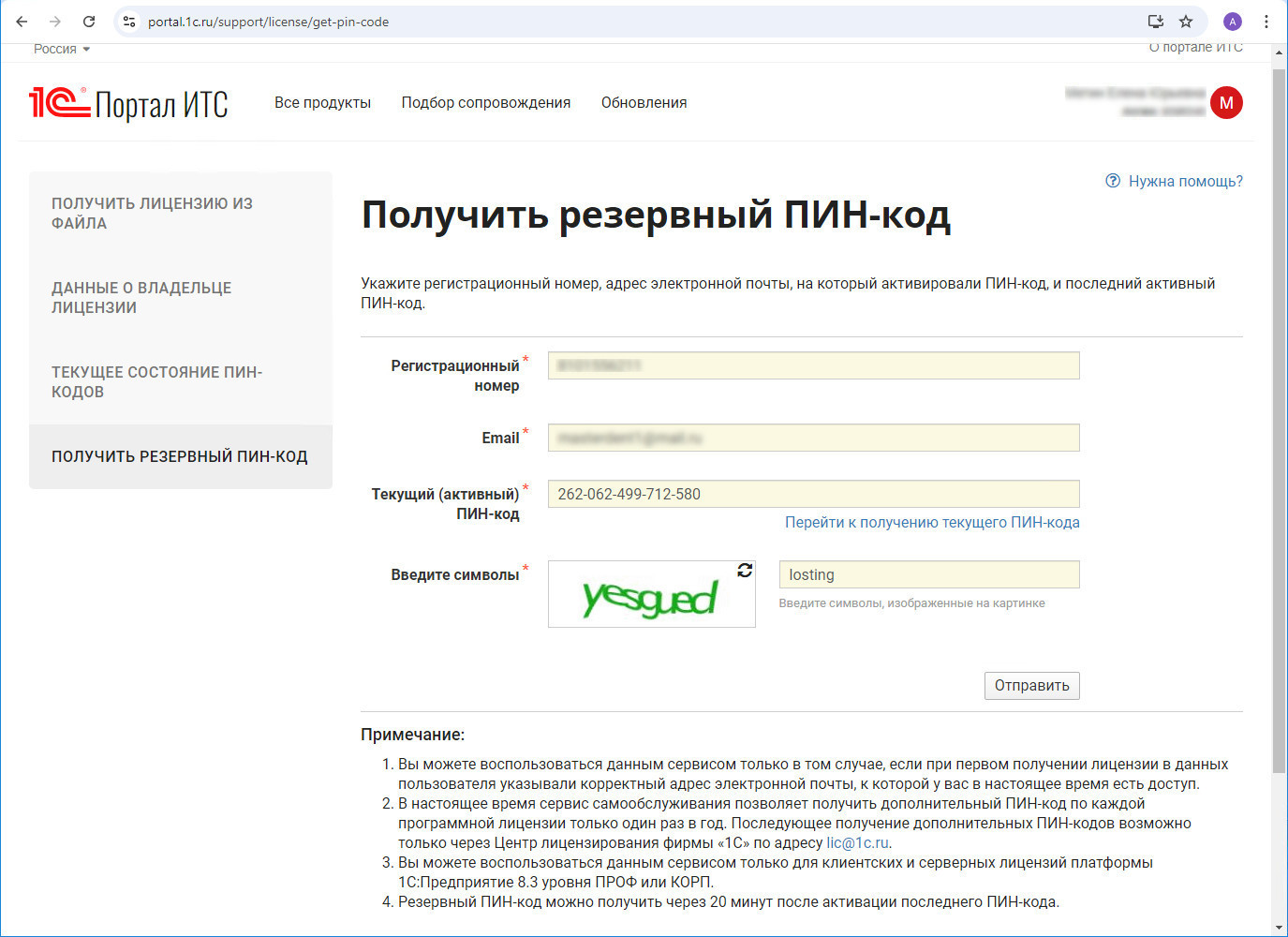The height and width of the screenshot is (937, 1288).
Task: Click the browser address bar URL
Action: coord(269,22)
